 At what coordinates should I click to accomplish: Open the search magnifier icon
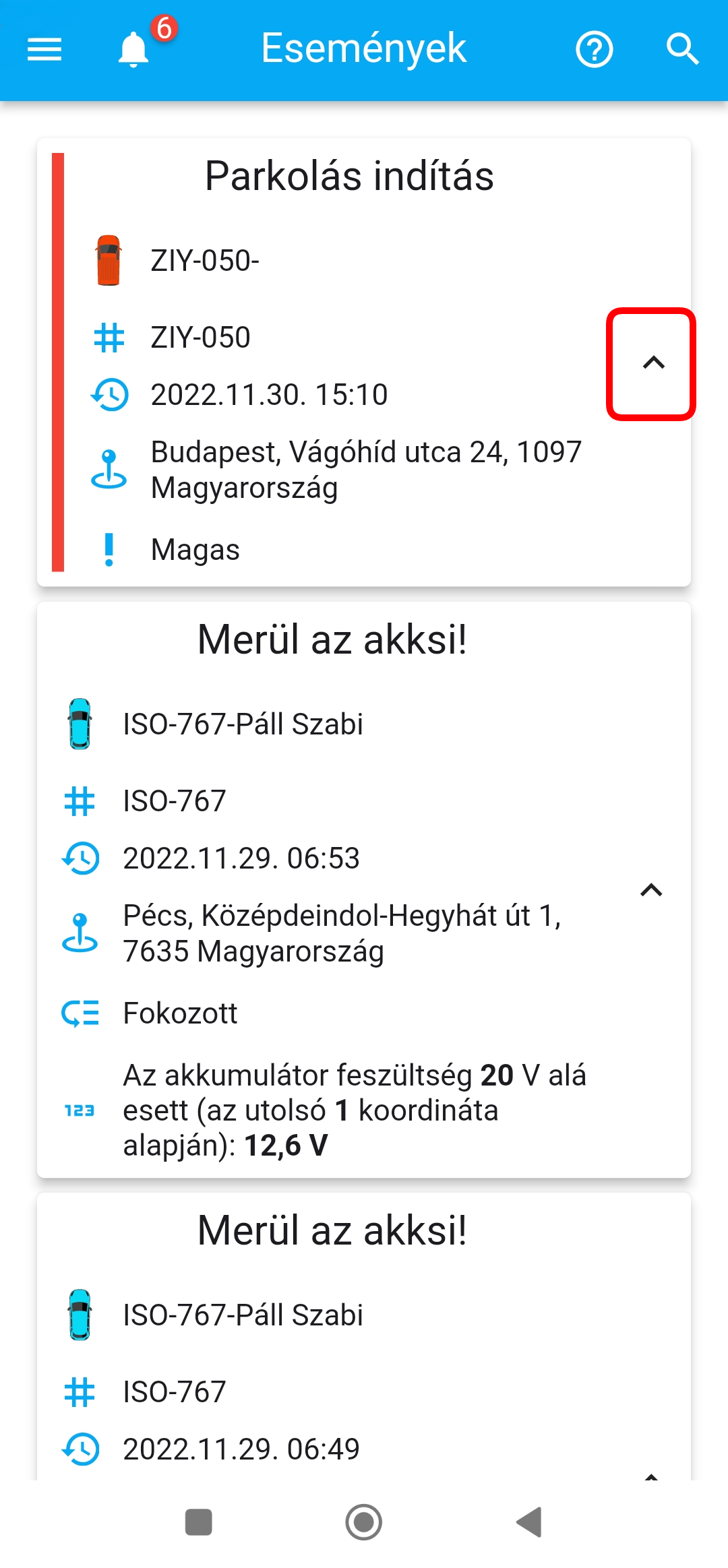coord(682,49)
